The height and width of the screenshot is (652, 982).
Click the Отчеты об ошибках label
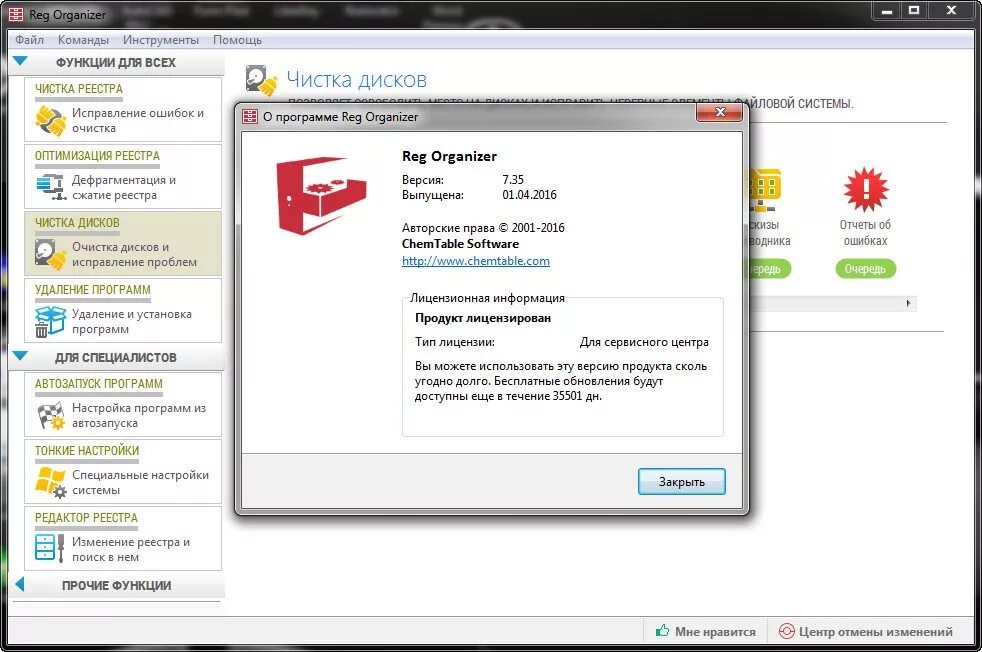click(866, 232)
